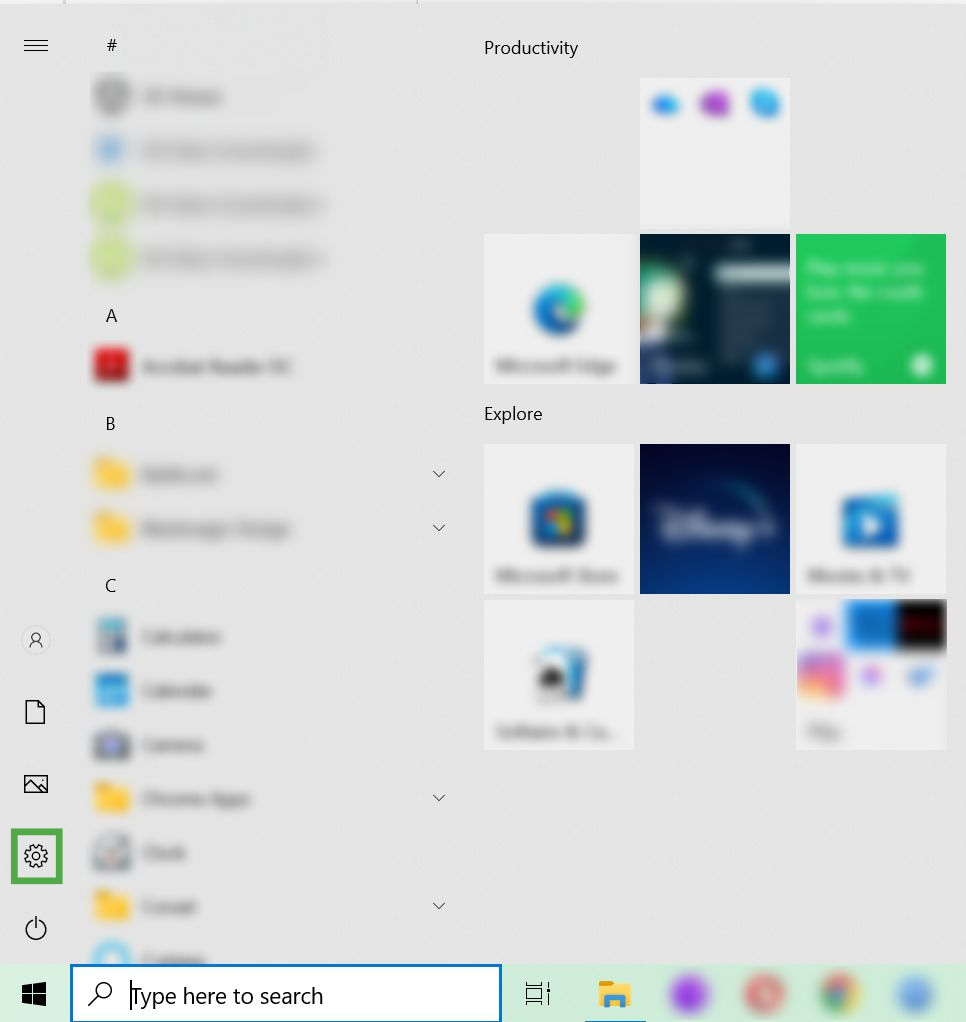
Task: Open the Productivity folder tile with three small icons
Action: pos(715,153)
